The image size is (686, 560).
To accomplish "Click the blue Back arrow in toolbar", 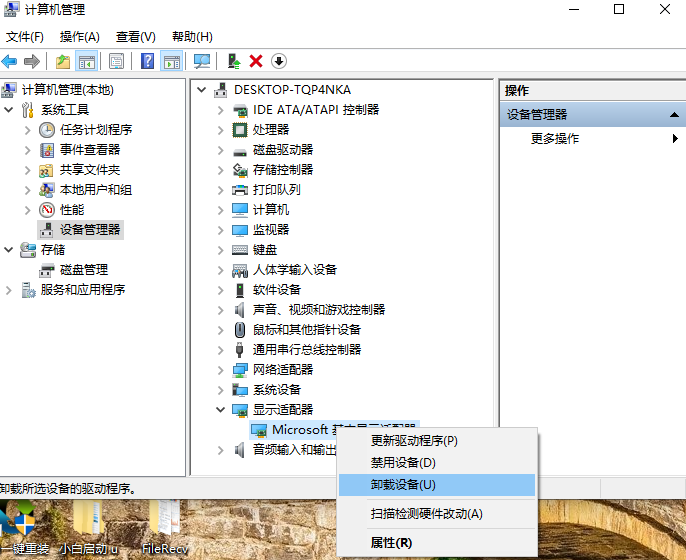I will (10, 61).
